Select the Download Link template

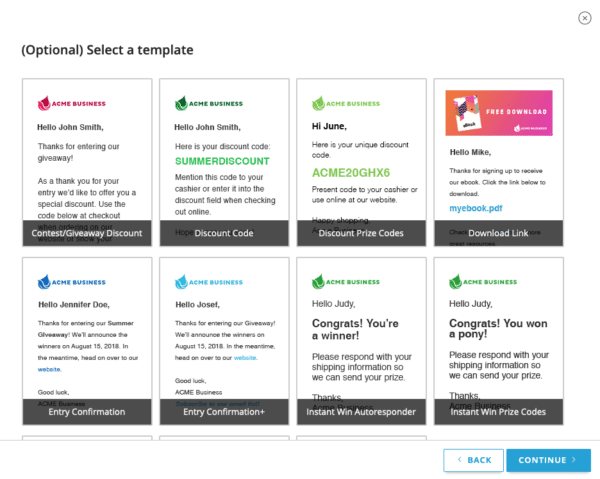498,162
